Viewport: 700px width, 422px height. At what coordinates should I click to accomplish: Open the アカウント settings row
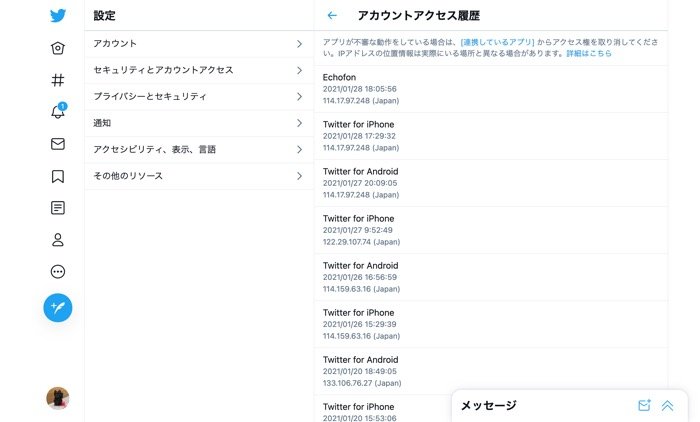[x=199, y=44]
